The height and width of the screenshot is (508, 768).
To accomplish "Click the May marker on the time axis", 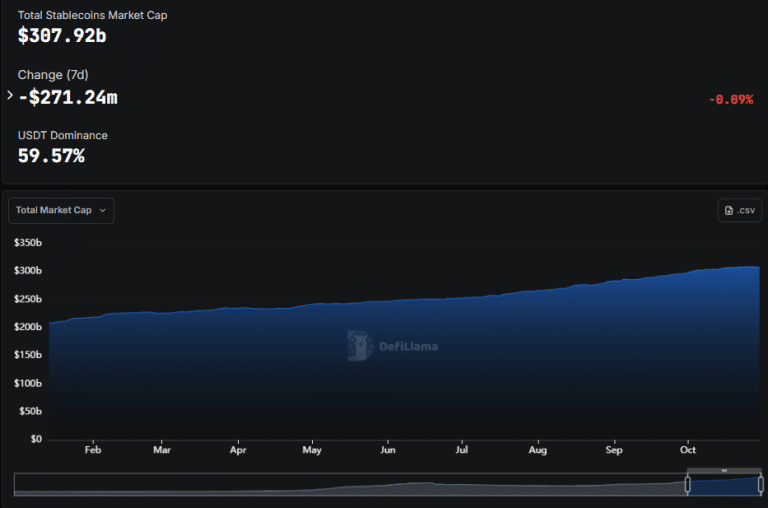I will (312, 450).
